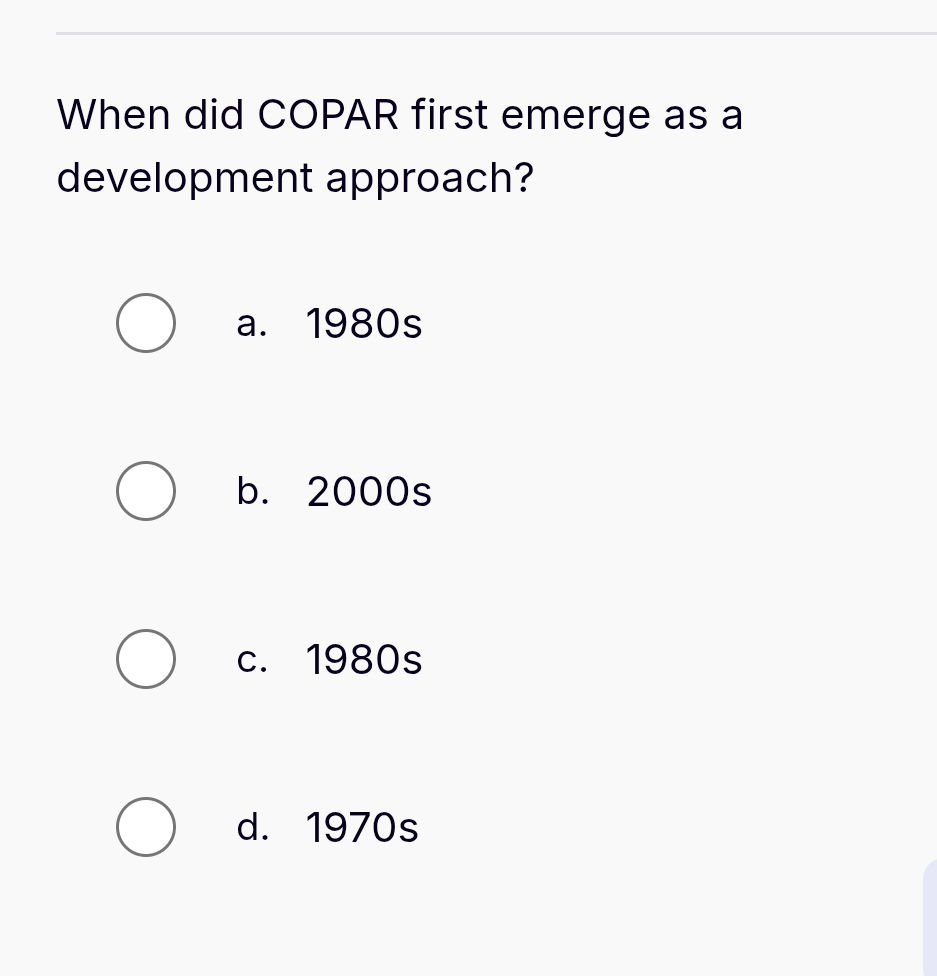Click the horizontal divider line above the question
The image size is (937, 976).
[x=496, y=33]
